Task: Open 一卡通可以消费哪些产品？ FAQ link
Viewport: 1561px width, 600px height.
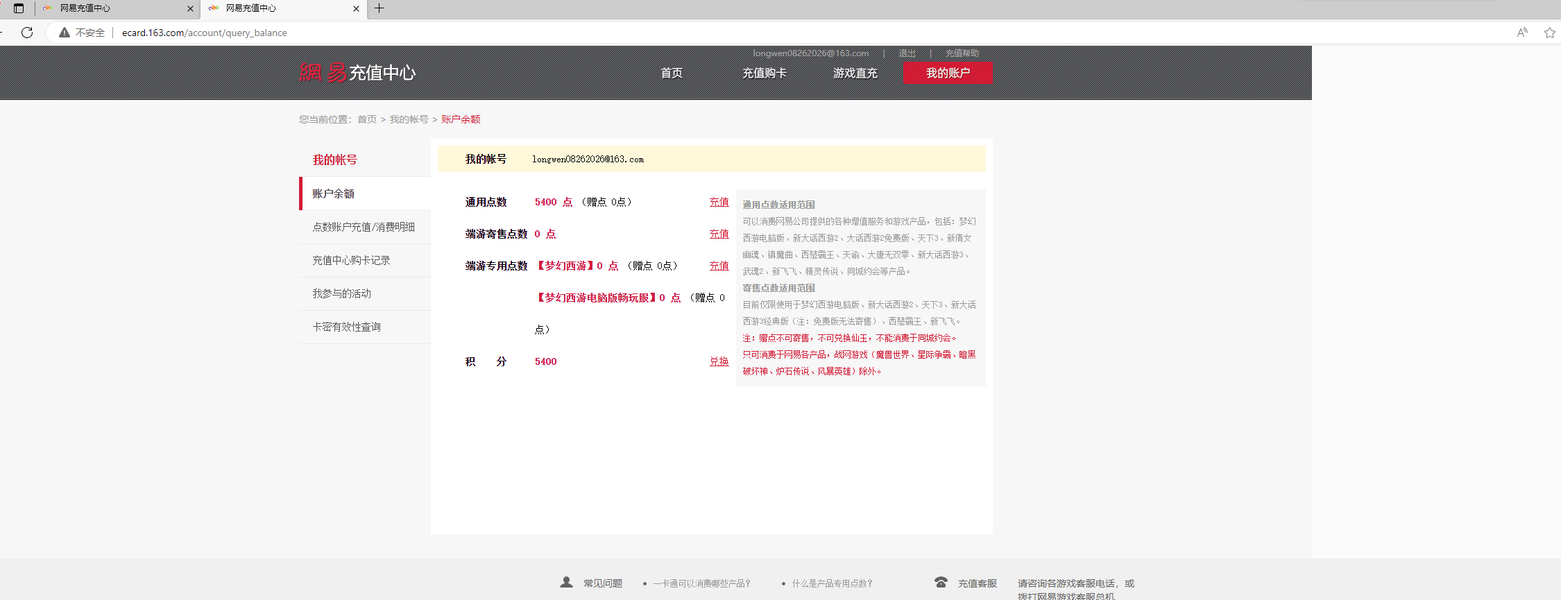Action: click(701, 583)
